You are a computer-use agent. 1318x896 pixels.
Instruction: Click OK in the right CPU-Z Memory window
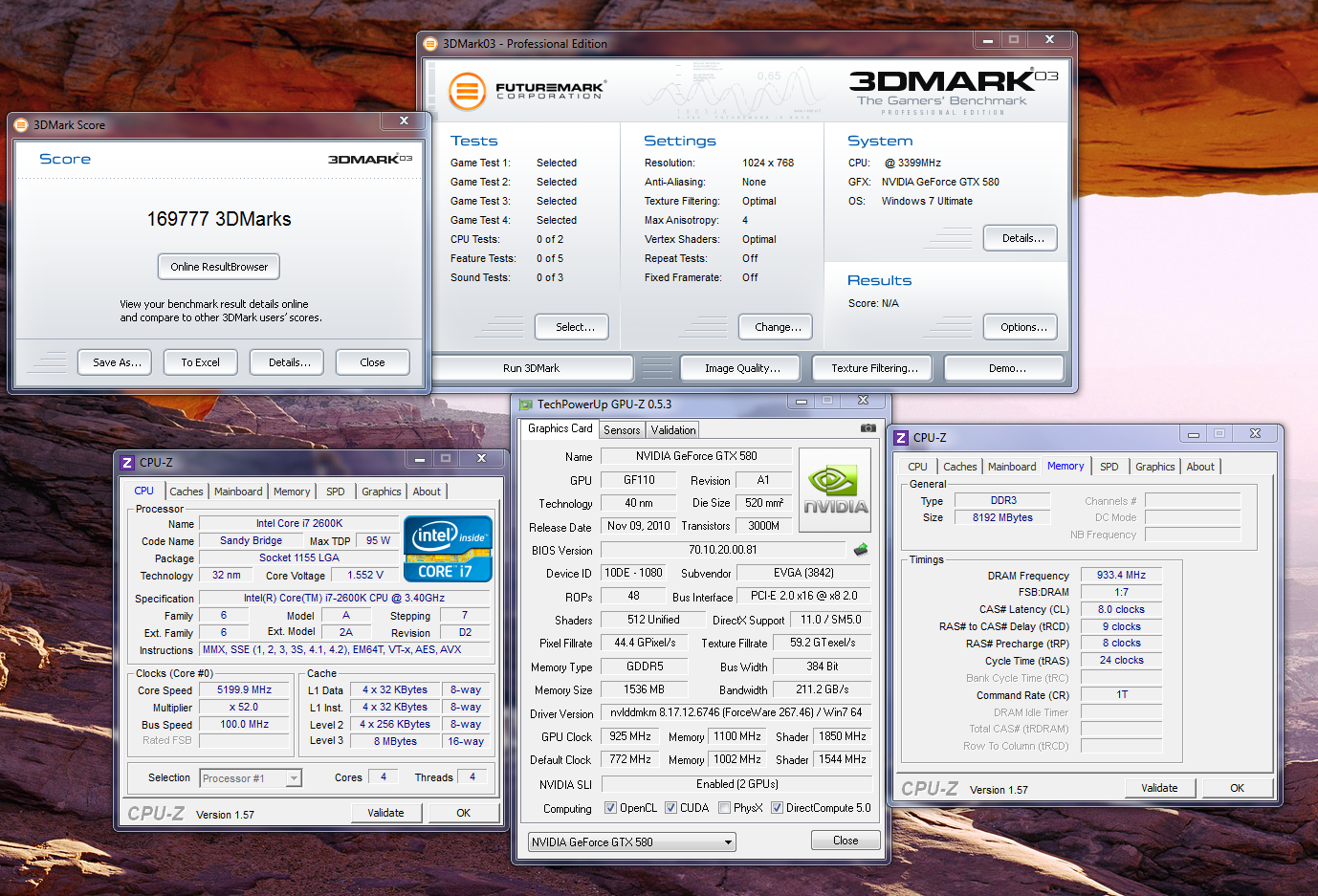point(1237,788)
